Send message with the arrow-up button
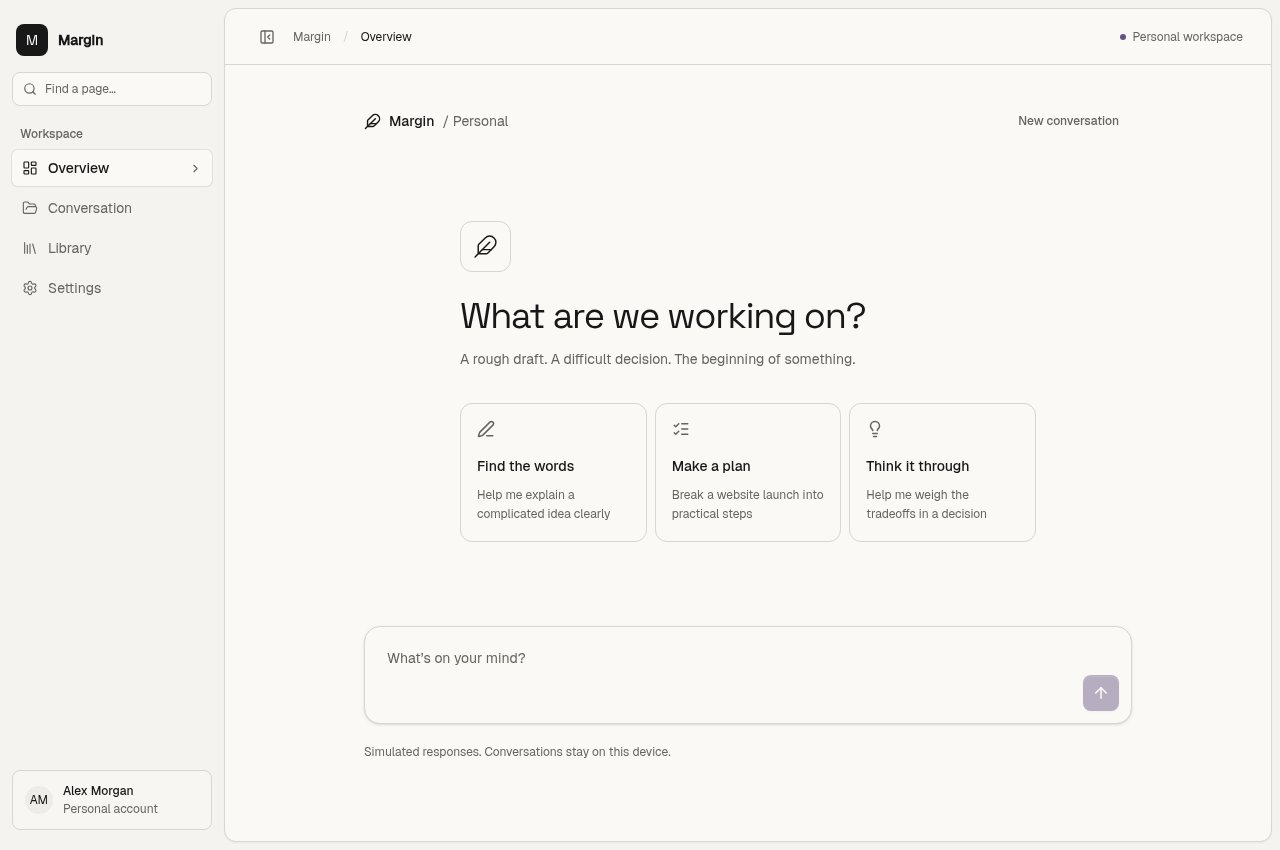Image resolution: width=1280 pixels, height=850 pixels. pyautogui.click(x=1100, y=693)
